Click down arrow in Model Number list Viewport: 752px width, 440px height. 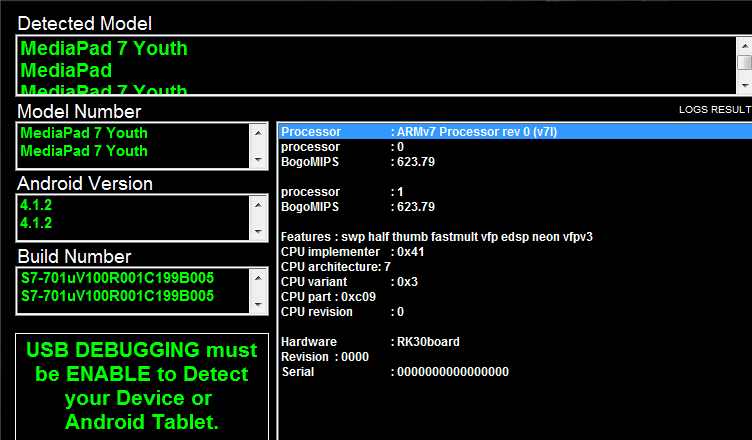tap(258, 160)
